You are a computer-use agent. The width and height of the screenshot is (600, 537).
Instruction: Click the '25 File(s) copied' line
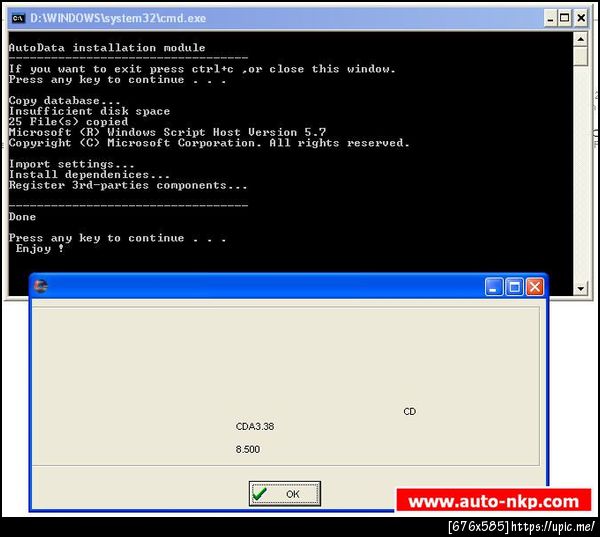(68, 122)
